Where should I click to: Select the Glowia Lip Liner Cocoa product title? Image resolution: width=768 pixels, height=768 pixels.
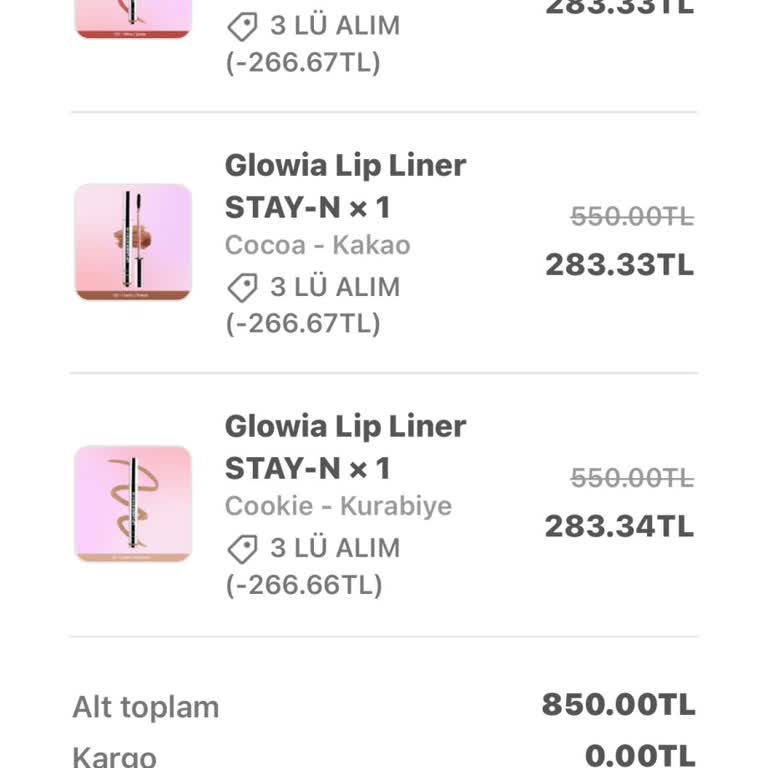coord(345,186)
